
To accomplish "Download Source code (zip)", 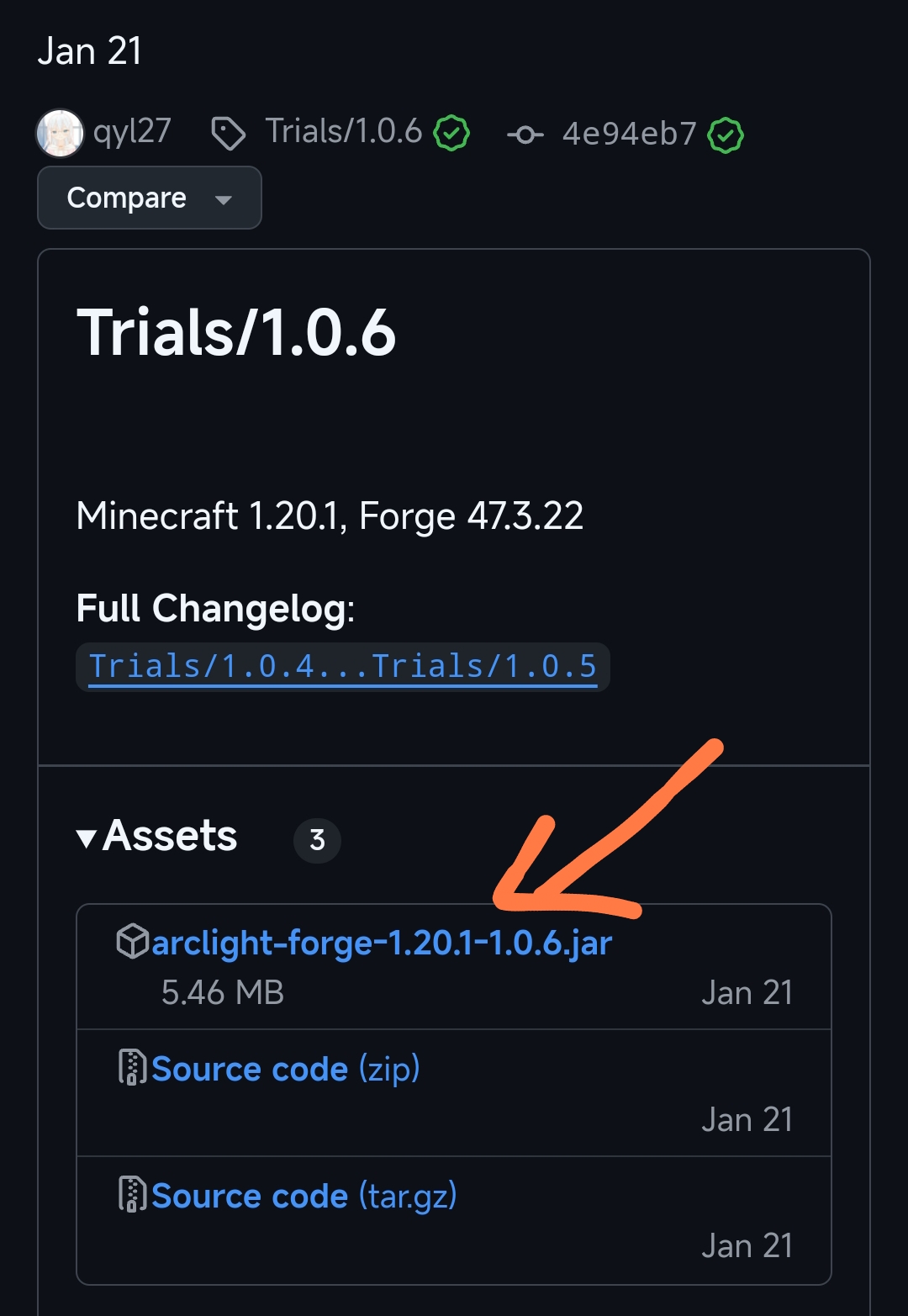I will [x=286, y=1069].
